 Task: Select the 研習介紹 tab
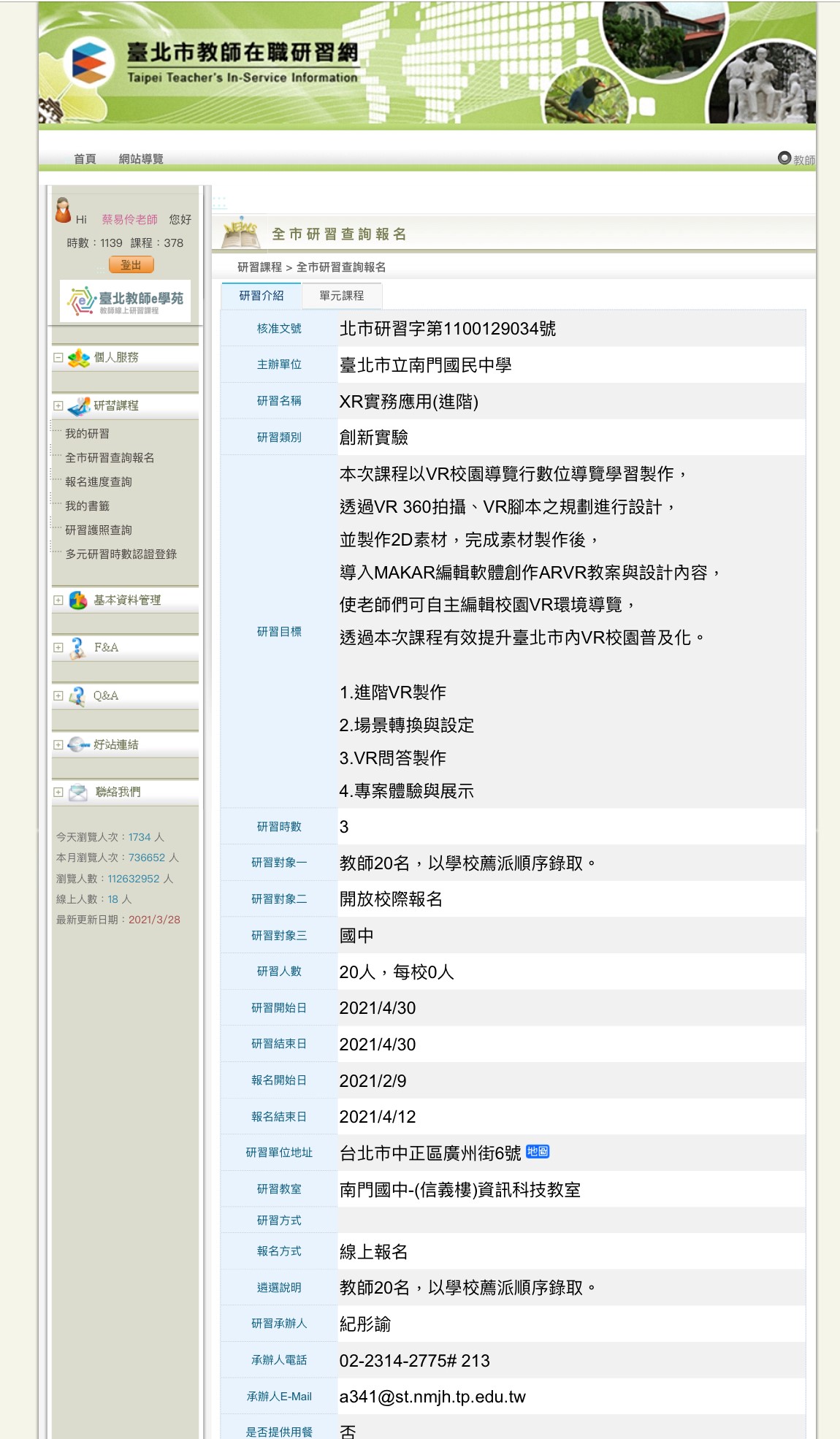click(x=261, y=296)
